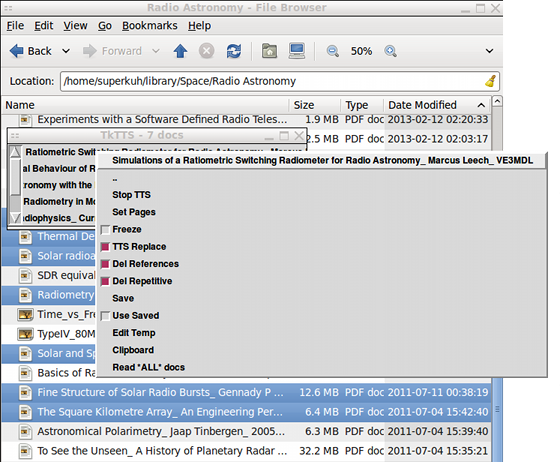The image size is (560, 462).
Task: Zoom in using the magnifier plus icon
Action: pos(390,51)
